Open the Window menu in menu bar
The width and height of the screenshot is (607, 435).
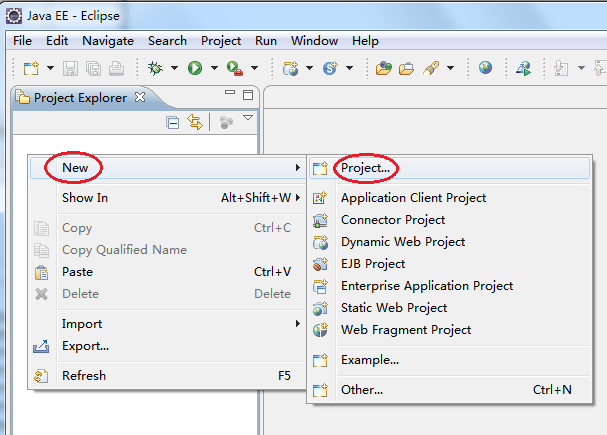(x=314, y=41)
